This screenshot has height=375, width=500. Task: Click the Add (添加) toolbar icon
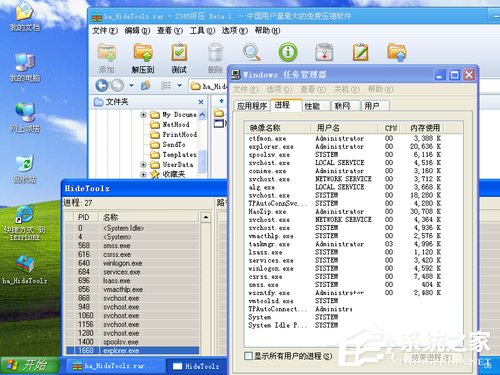click(x=107, y=52)
